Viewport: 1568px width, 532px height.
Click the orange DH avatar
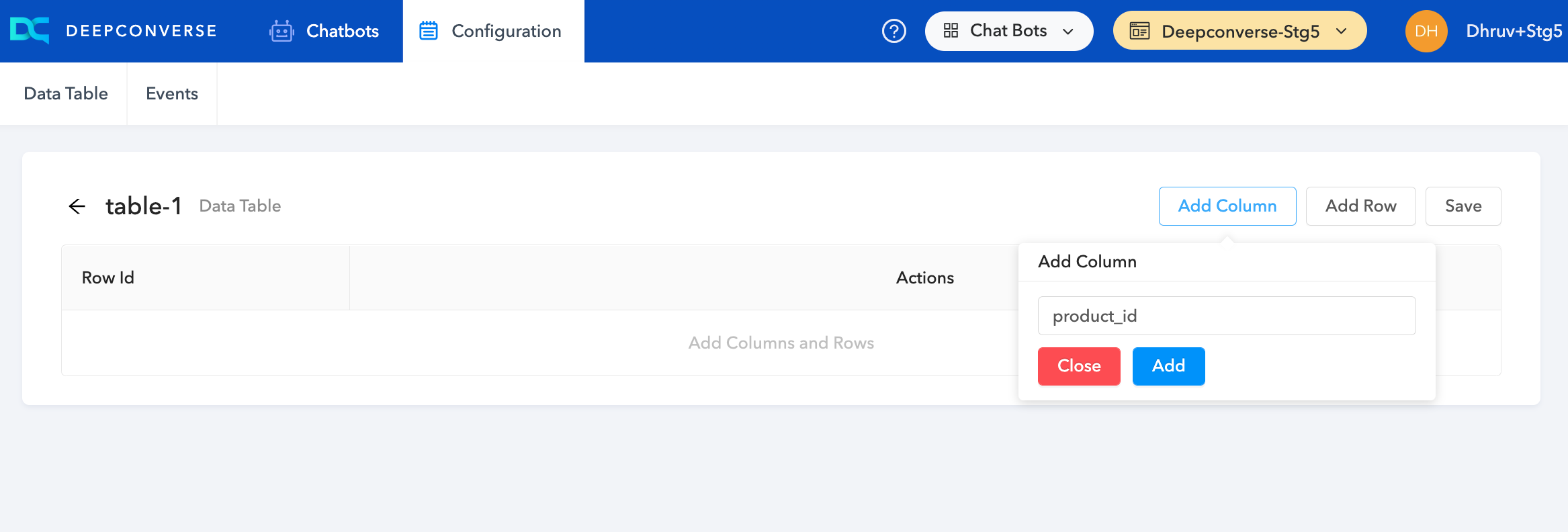pos(1426,31)
